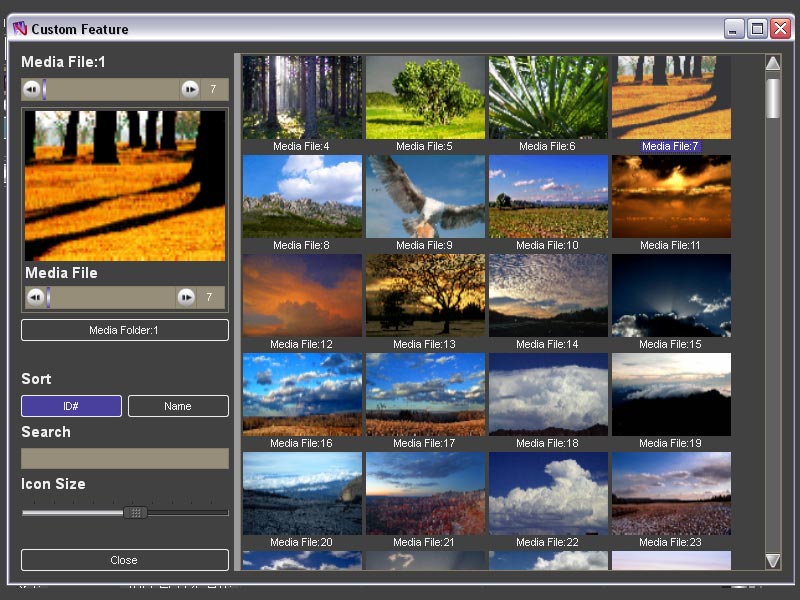Click the Icon Size slider handle
The width and height of the screenshot is (800, 600).
pyautogui.click(x=136, y=512)
